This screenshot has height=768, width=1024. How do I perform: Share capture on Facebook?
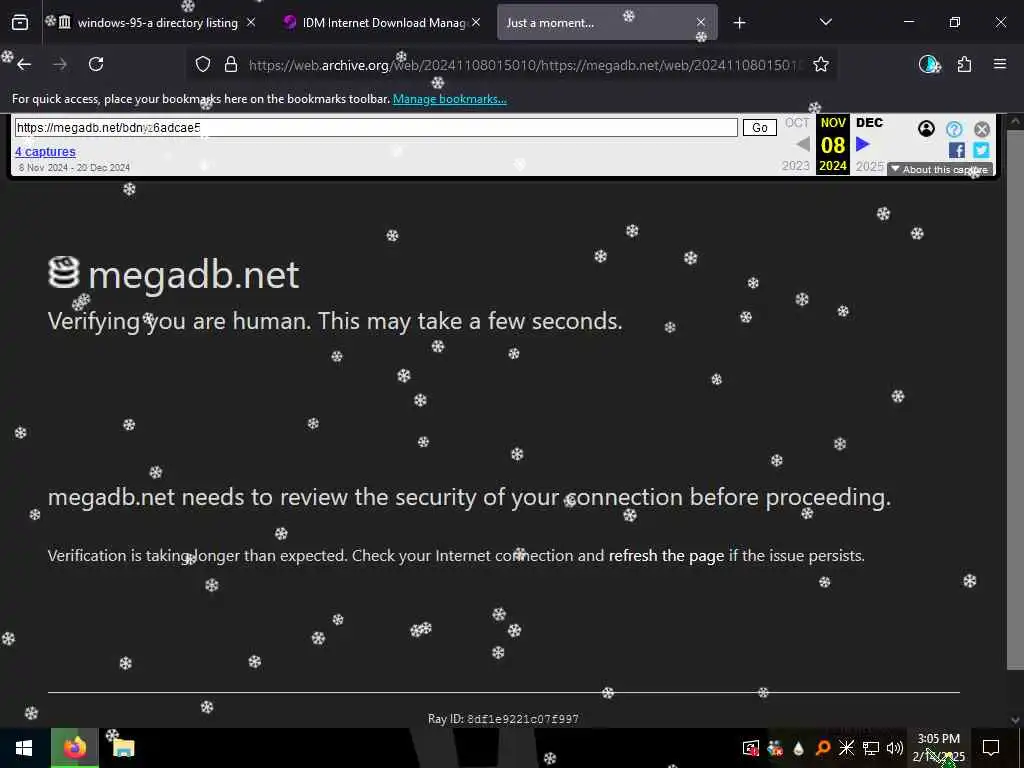pos(957,150)
